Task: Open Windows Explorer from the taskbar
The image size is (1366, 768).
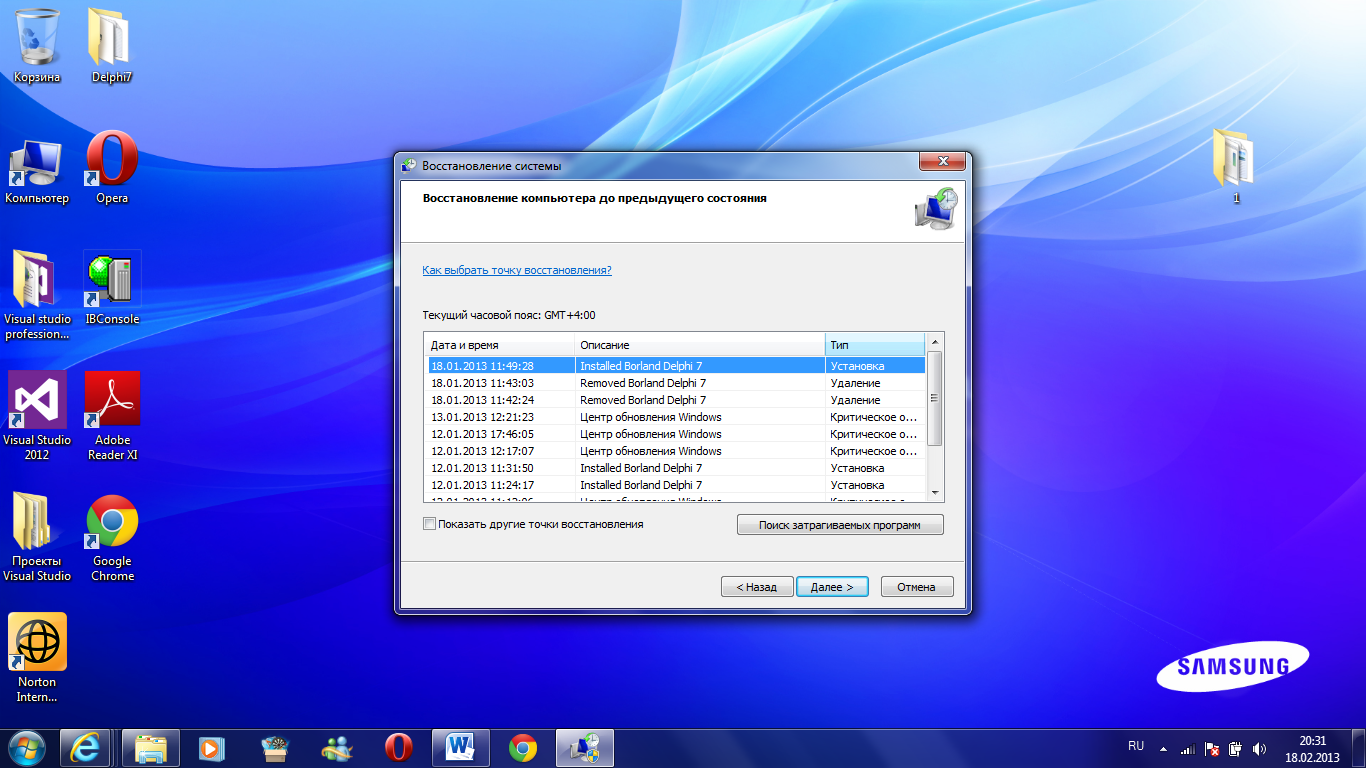Action: [151, 748]
